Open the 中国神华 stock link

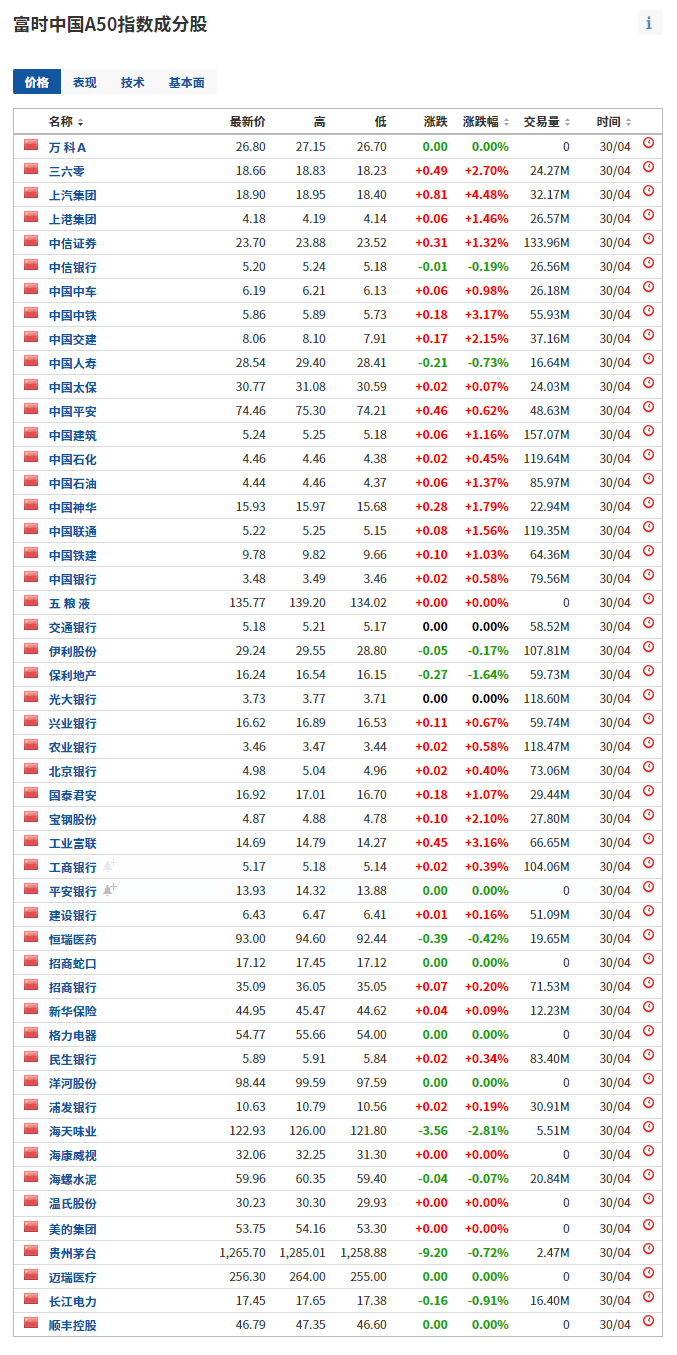point(73,507)
